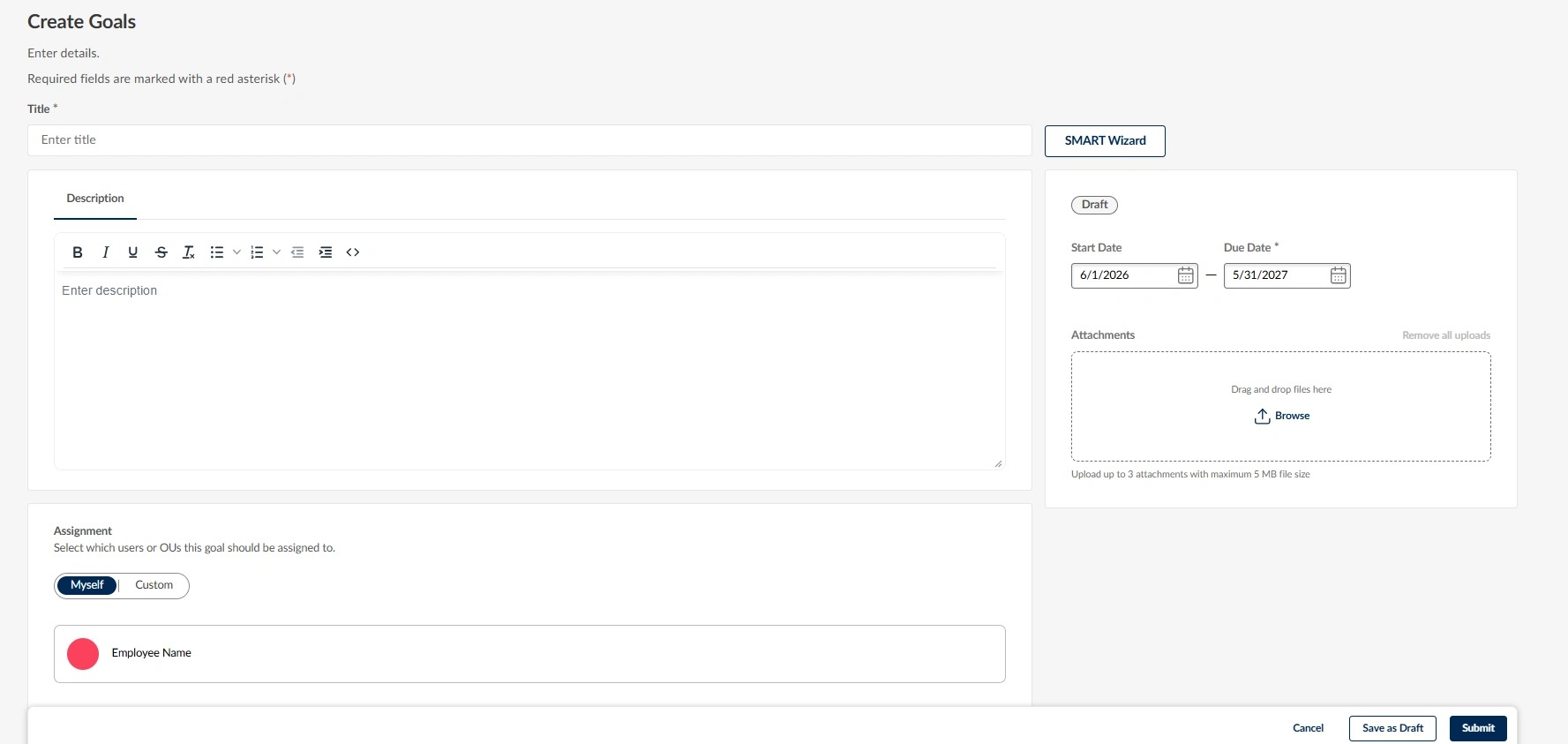Click the description editor resize handle
The image size is (1568, 744).
click(998, 463)
